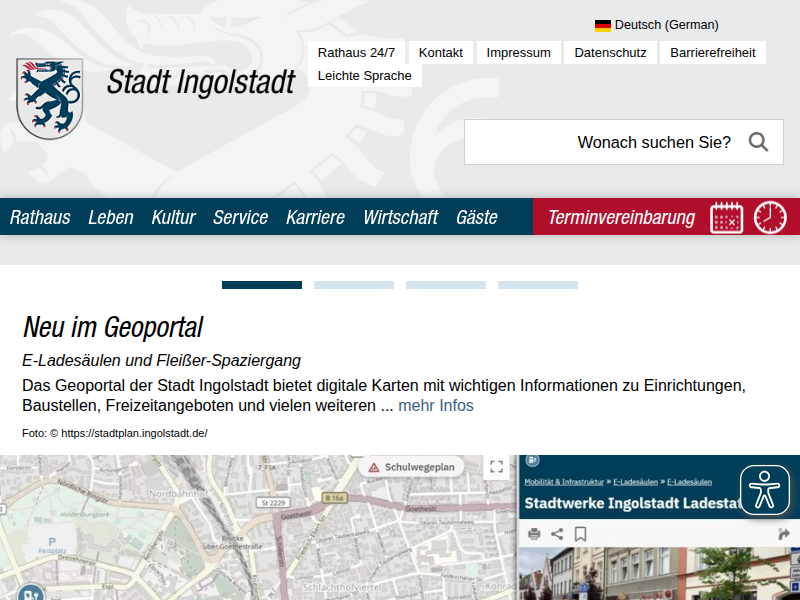
Task: Open the Rathaus main menu
Action: (x=40, y=217)
